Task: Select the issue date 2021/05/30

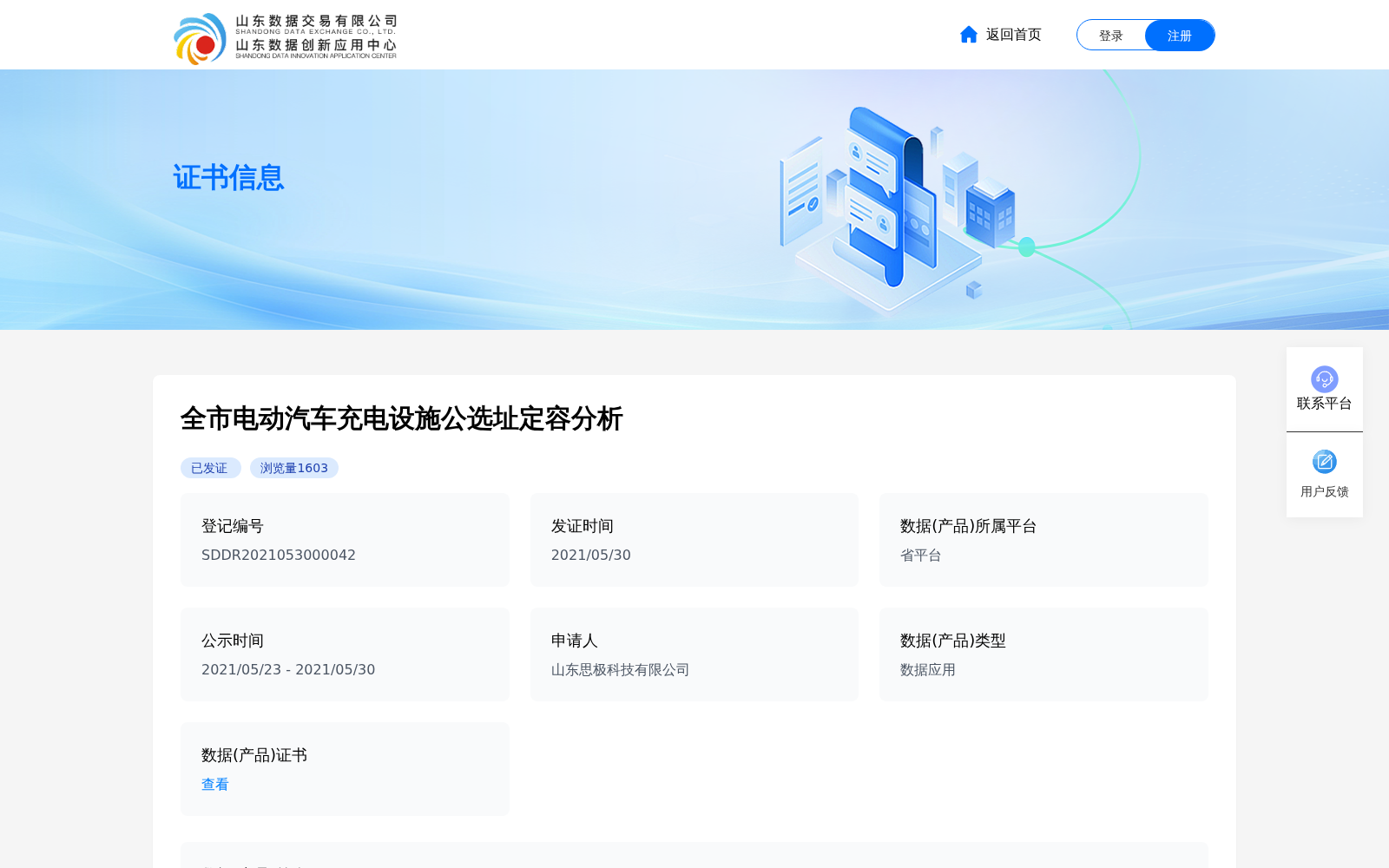Action: (591, 556)
